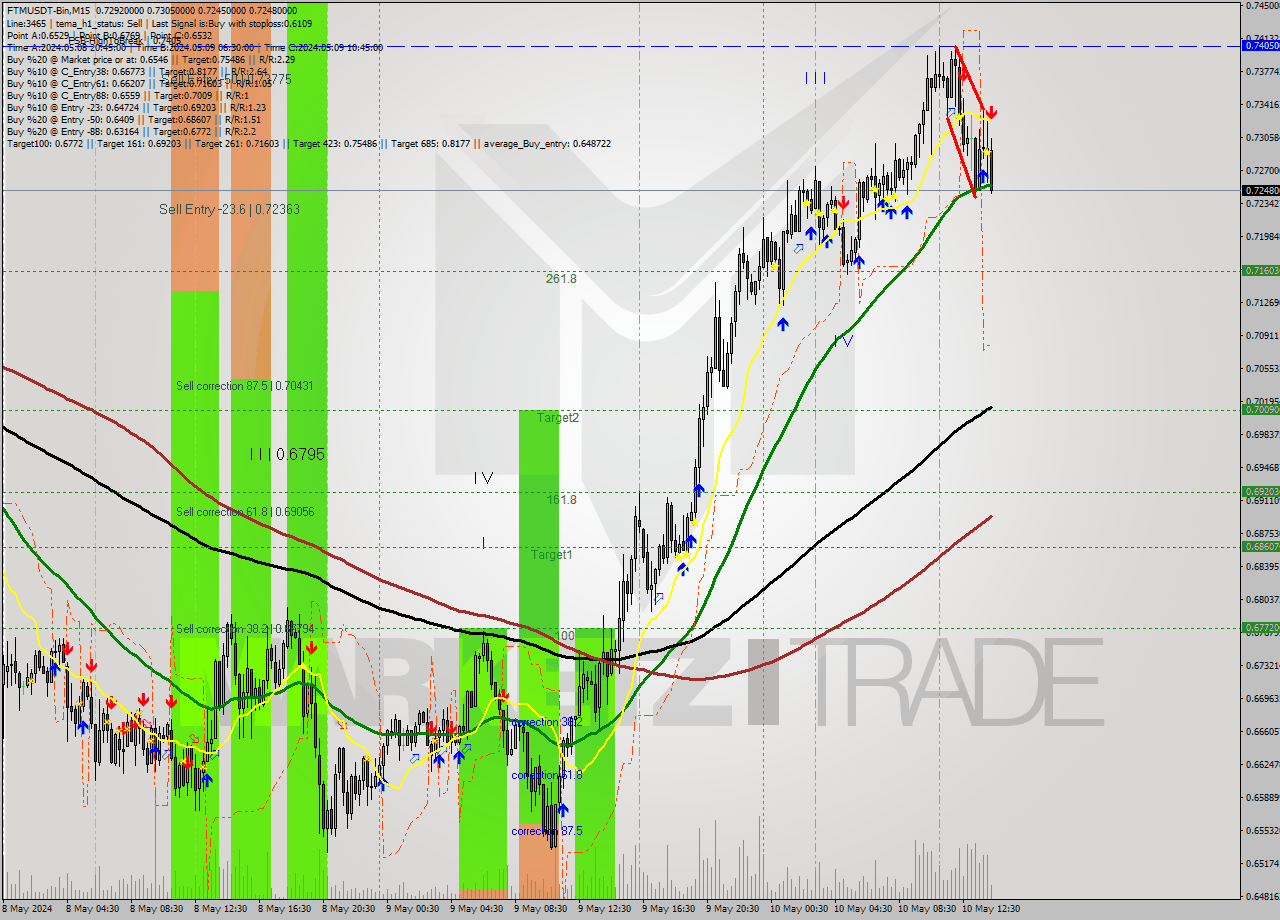Click the red sell arrow above latest candles
1280x920 pixels.
992,113
